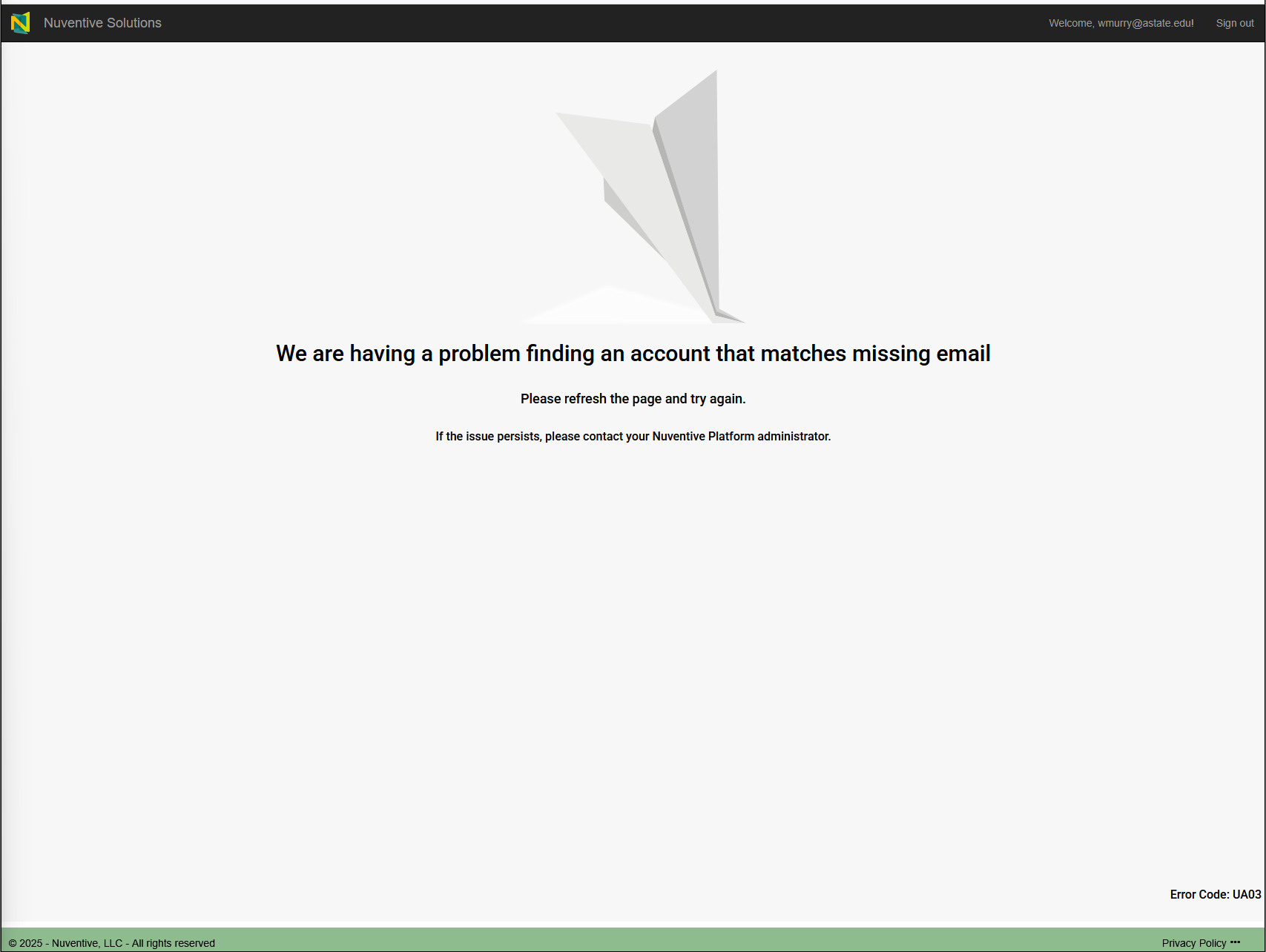Open the Privacy Policy link

1194,943
